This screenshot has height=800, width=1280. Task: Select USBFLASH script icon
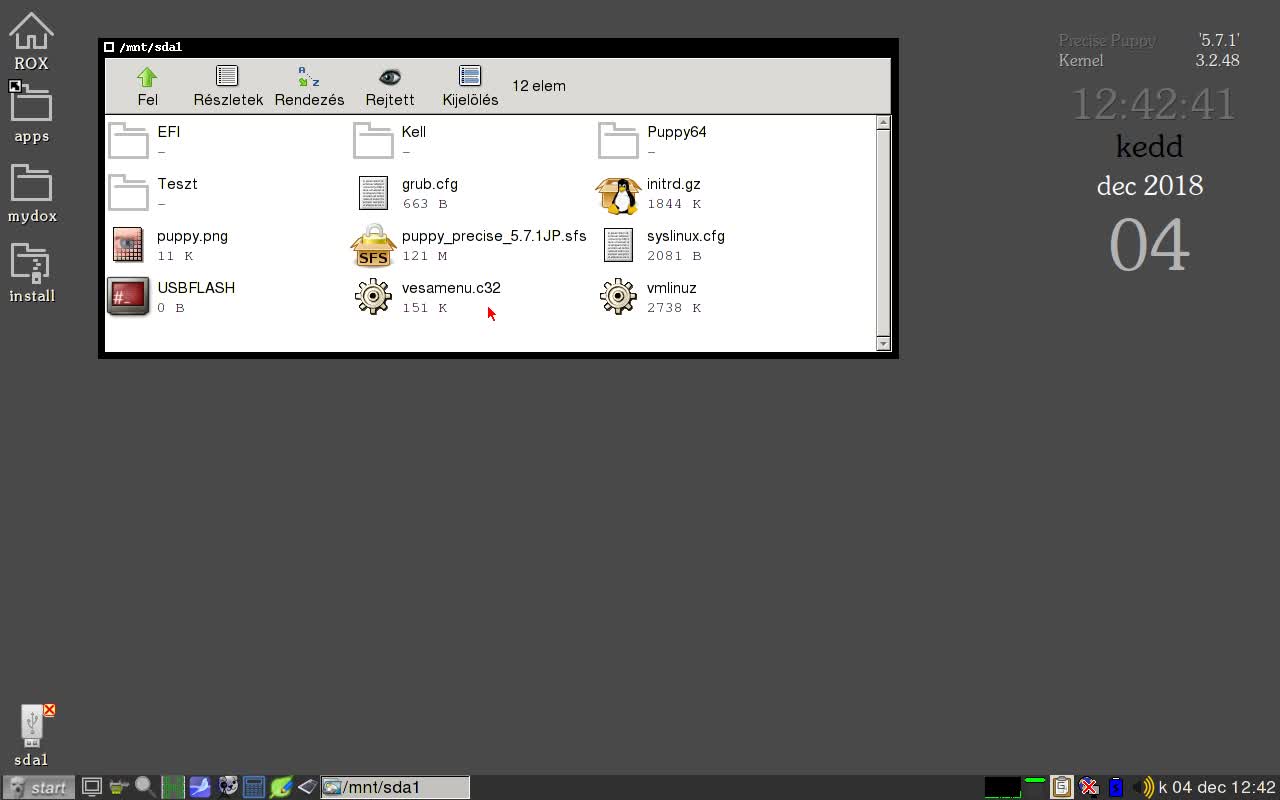pyautogui.click(x=128, y=297)
